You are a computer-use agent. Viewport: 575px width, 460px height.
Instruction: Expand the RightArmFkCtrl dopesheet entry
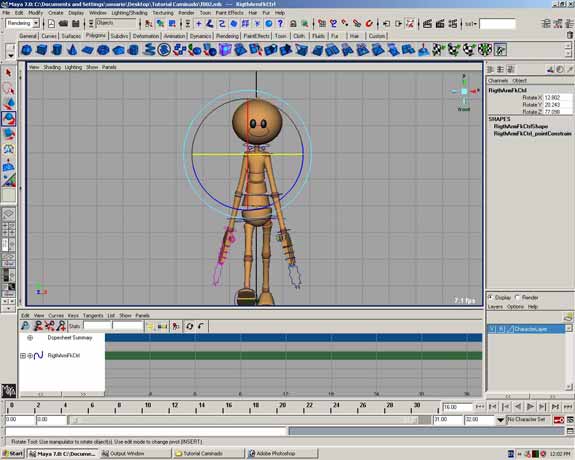coord(23,355)
